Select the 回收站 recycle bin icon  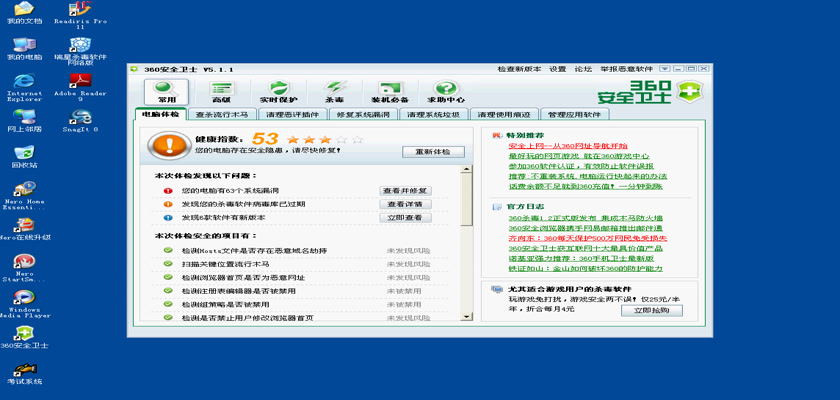24,156
